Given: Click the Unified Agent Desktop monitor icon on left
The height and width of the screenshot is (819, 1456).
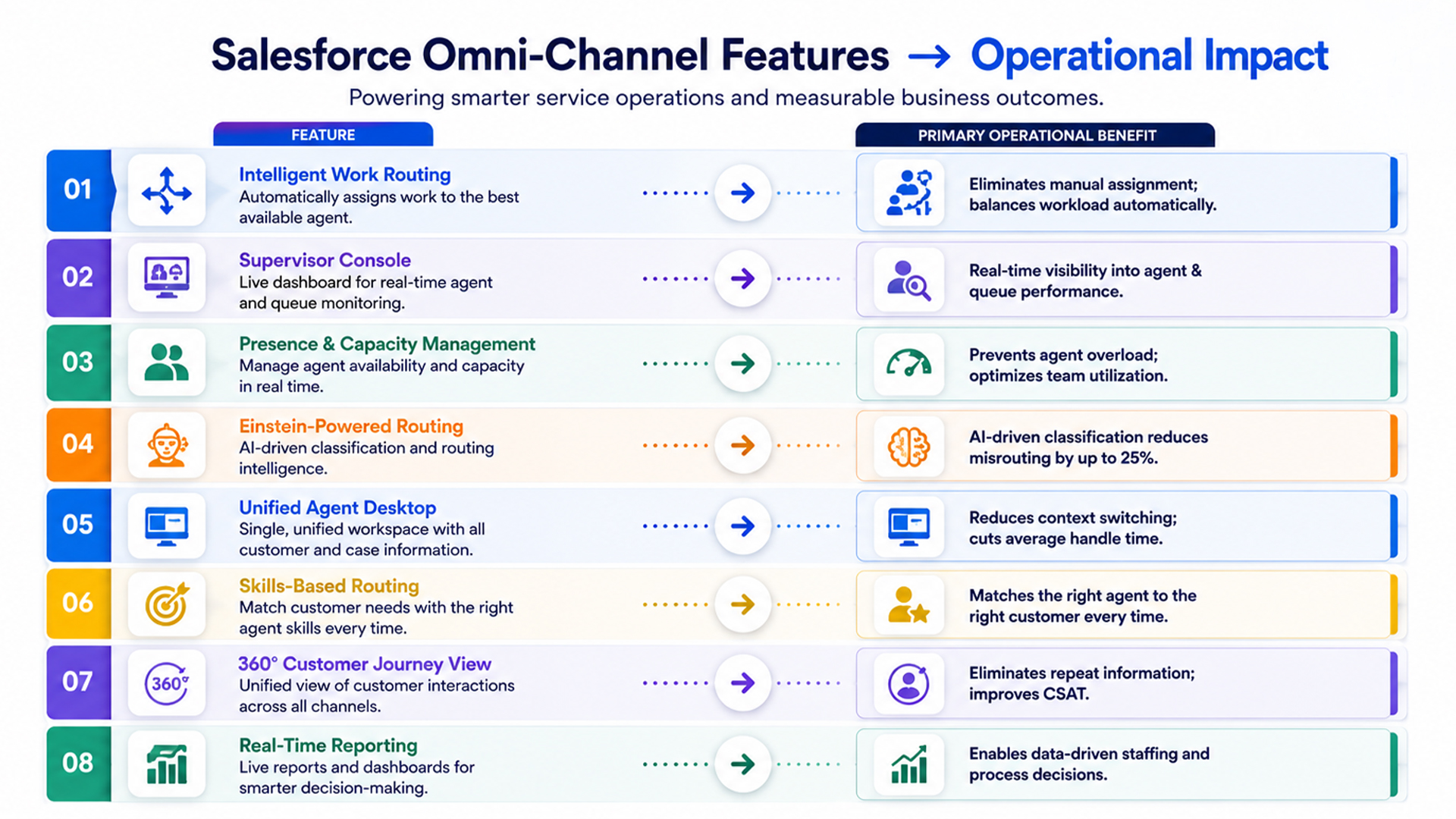Looking at the screenshot, I should (167, 526).
